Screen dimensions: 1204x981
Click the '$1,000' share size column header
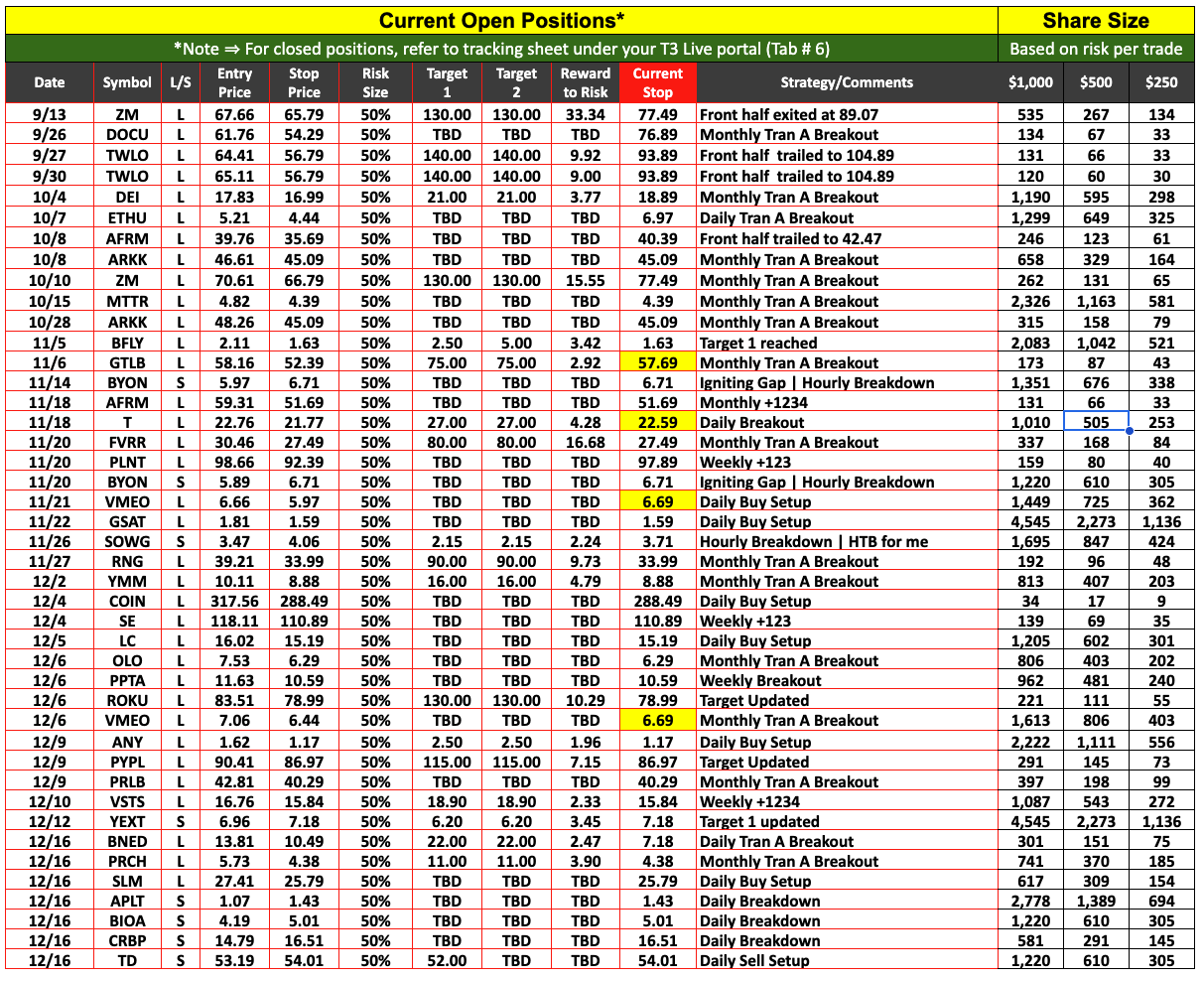pyautogui.click(x=1031, y=82)
